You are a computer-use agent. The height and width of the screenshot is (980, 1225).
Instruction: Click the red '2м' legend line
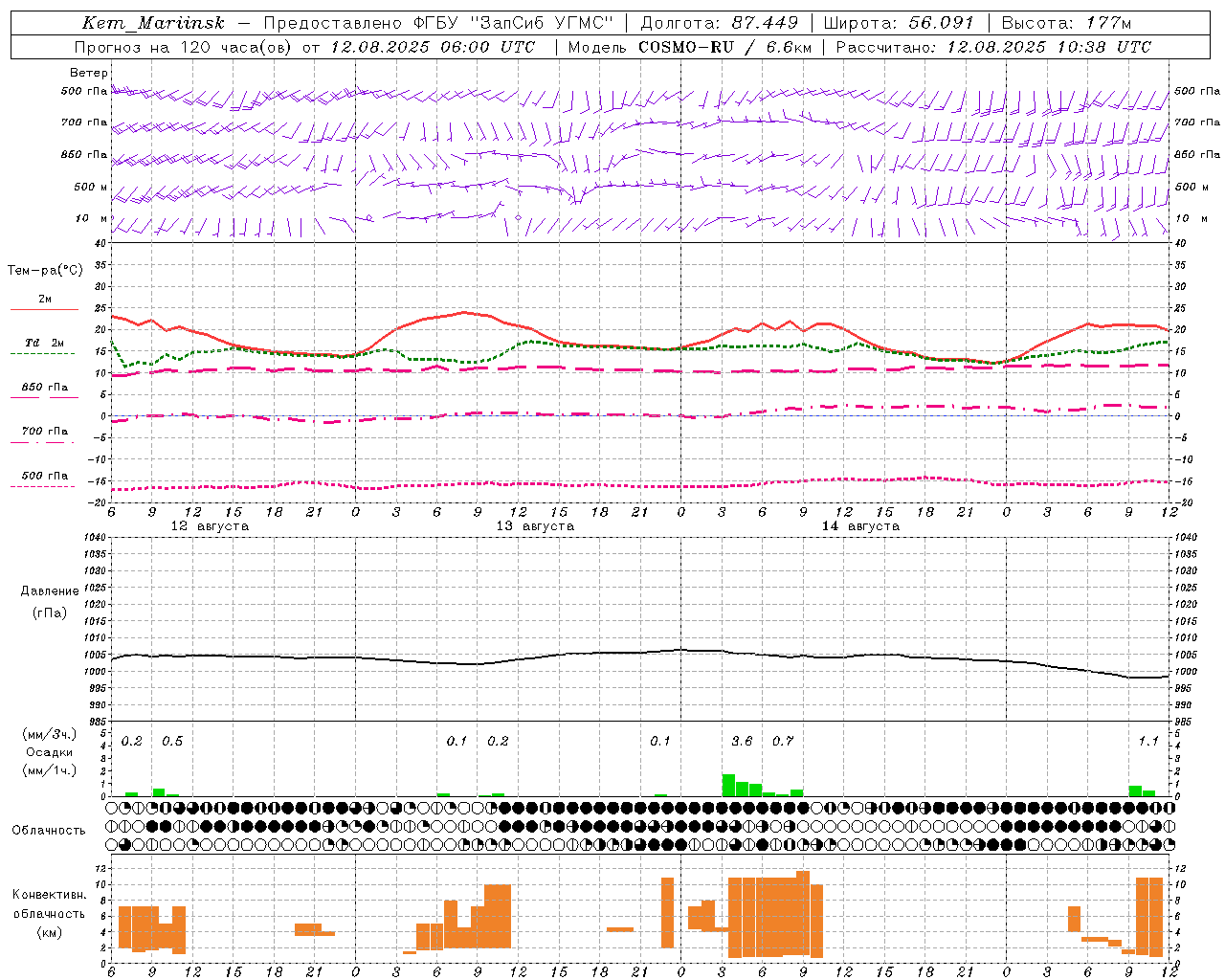pyautogui.click(x=44, y=310)
